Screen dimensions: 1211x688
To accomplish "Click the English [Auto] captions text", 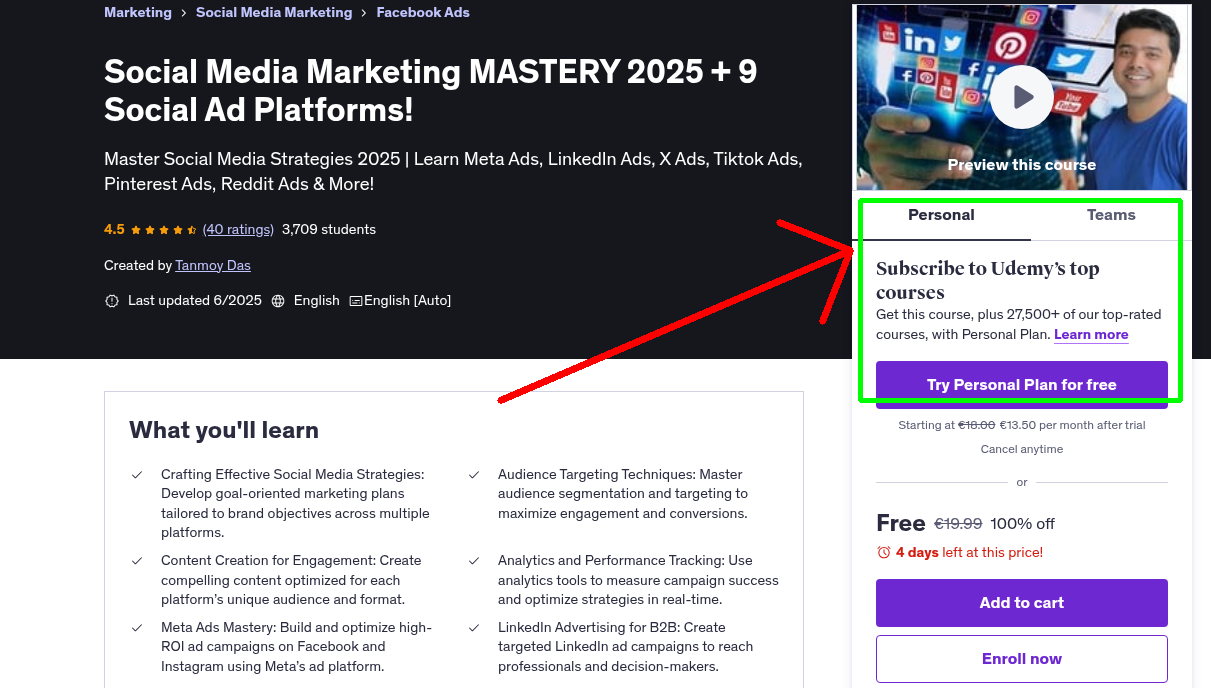I will pyautogui.click(x=408, y=300).
